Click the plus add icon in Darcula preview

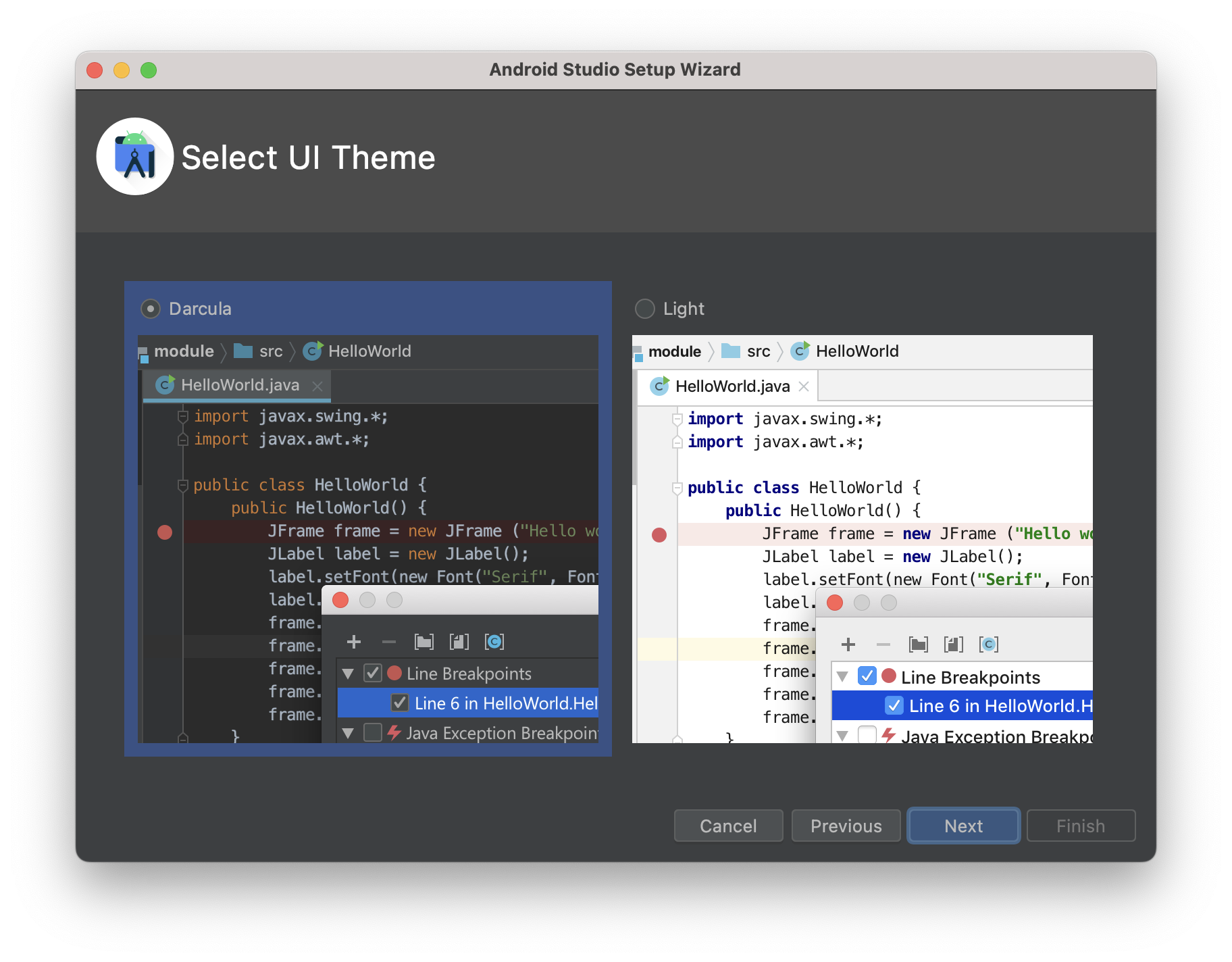tap(354, 642)
